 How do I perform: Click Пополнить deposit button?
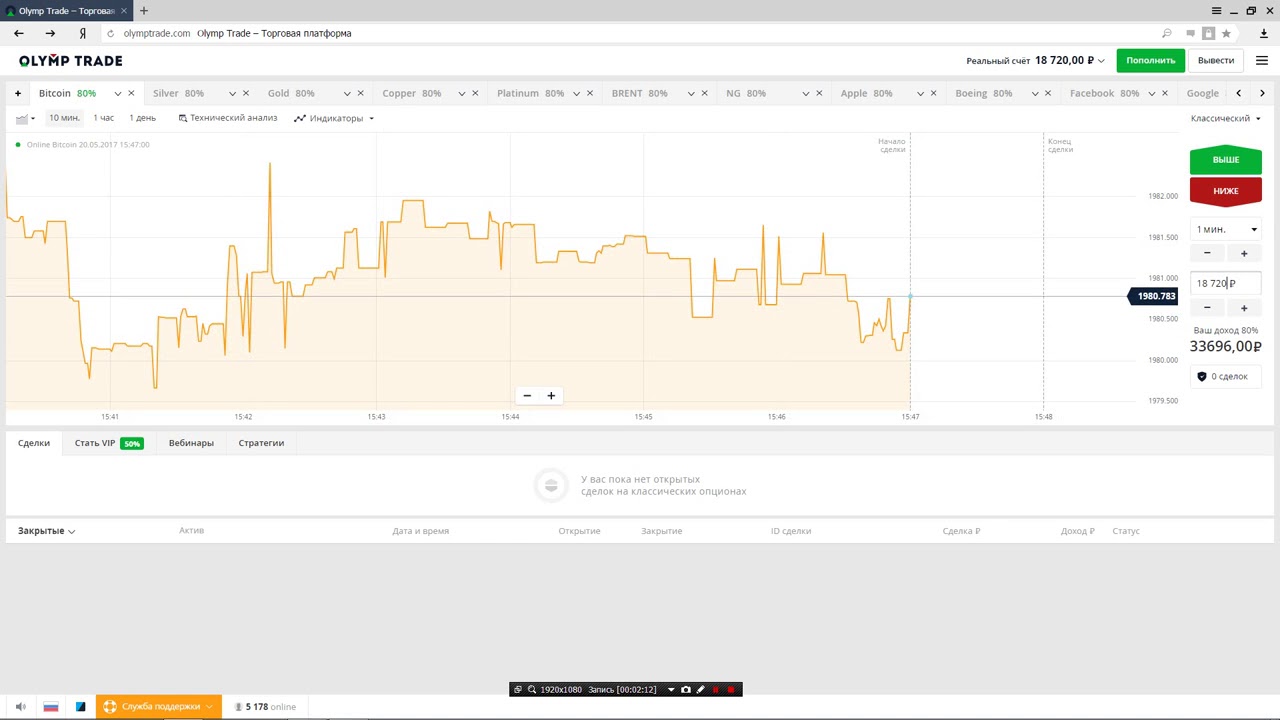point(1150,60)
